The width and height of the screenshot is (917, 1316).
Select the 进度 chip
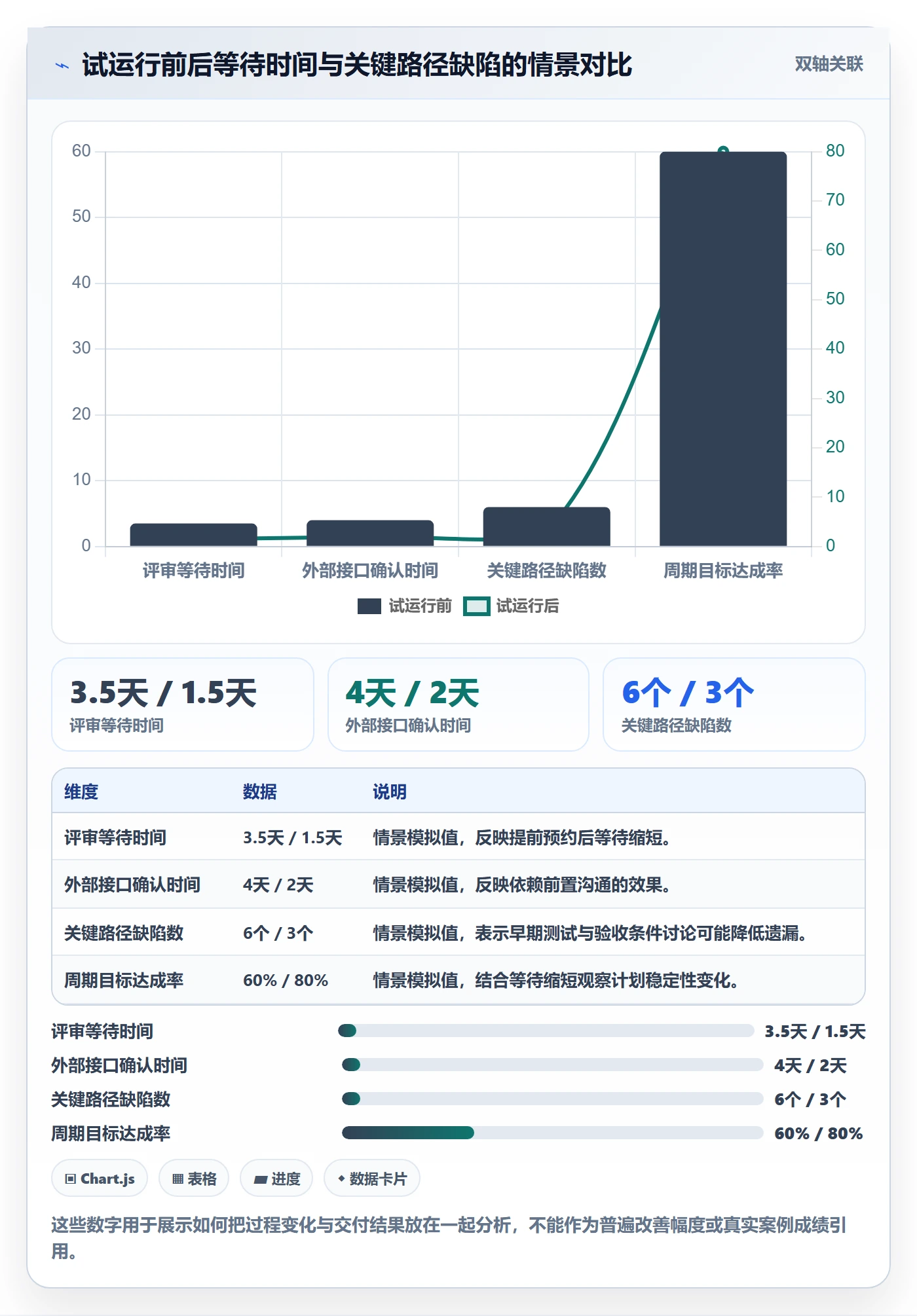pyautogui.click(x=276, y=1179)
